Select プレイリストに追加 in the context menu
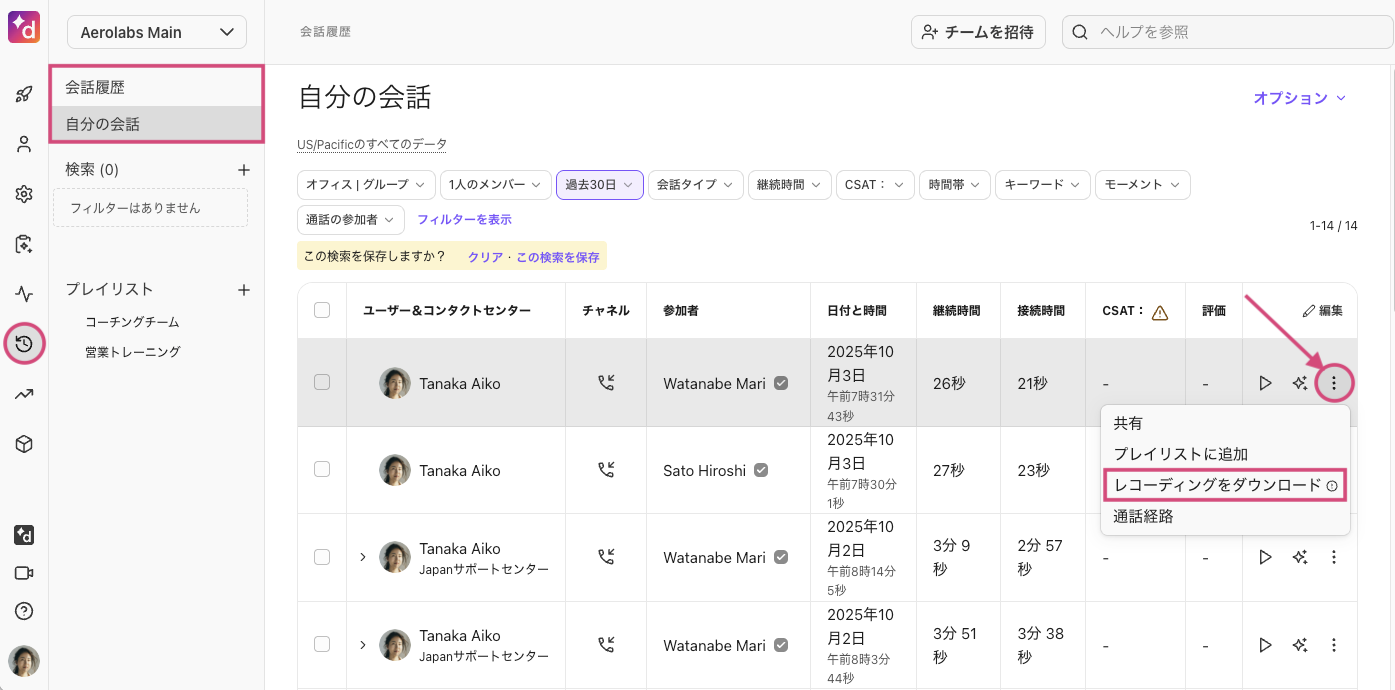The height and width of the screenshot is (690, 1395). pos(1180,454)
